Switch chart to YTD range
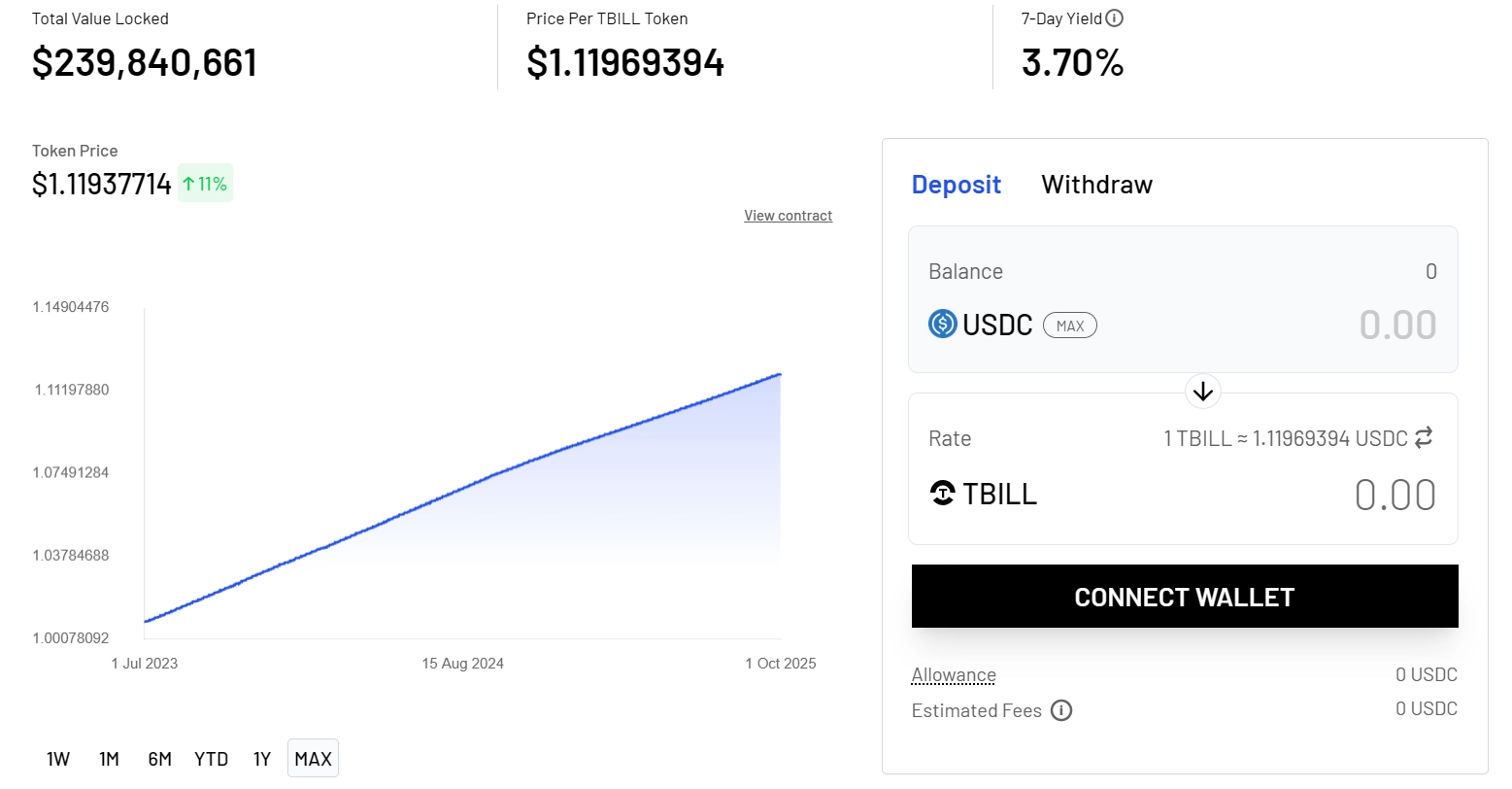This screenshot has height=789, width=1512. click(211, 759)
